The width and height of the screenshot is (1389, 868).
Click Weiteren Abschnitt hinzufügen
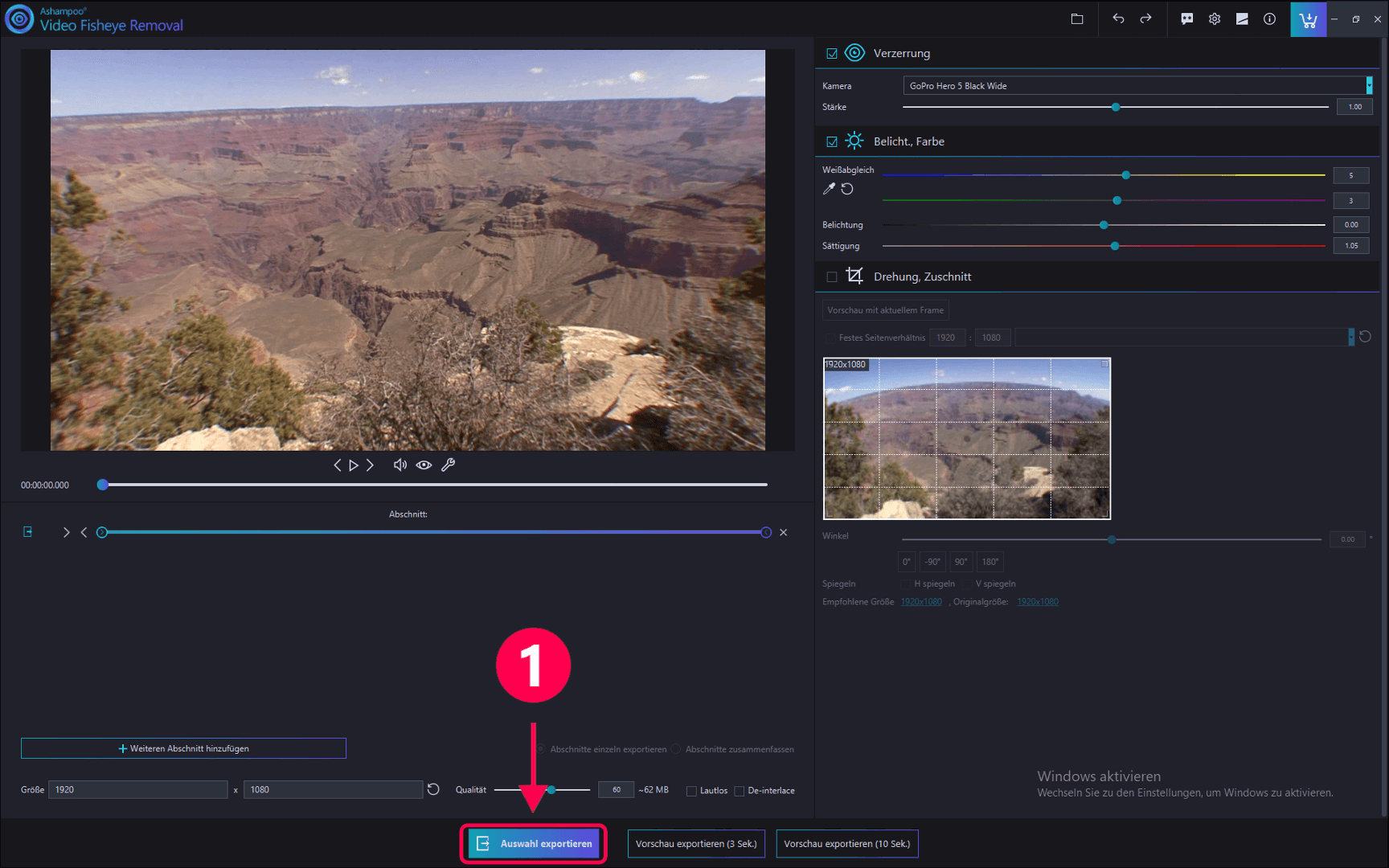[183, 748]
